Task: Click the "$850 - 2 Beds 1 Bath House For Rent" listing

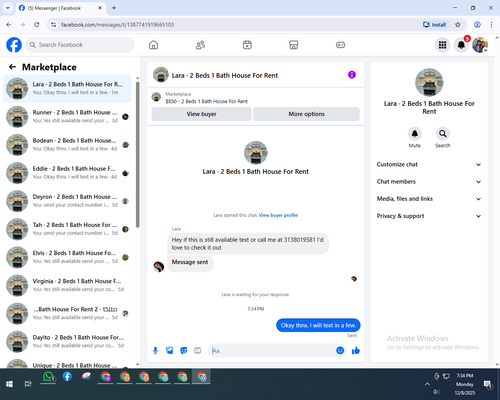Action: (x=207, y=101)
